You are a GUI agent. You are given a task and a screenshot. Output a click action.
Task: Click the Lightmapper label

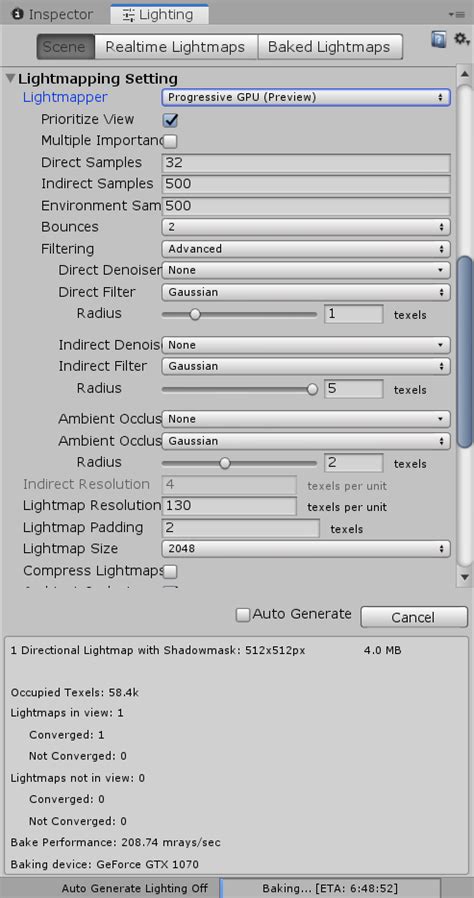click(x=65, y=97)
